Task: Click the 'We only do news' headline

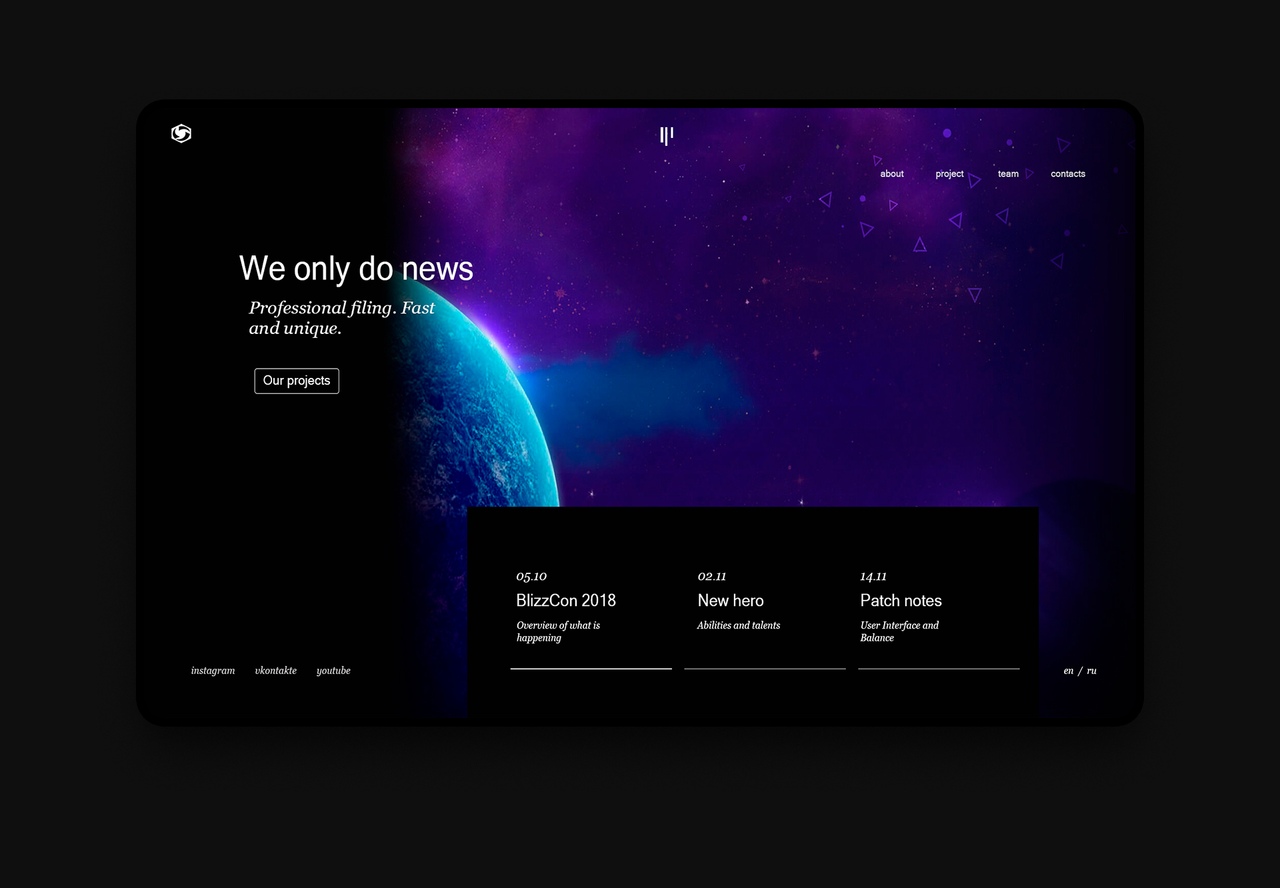Action: (356, 269)
